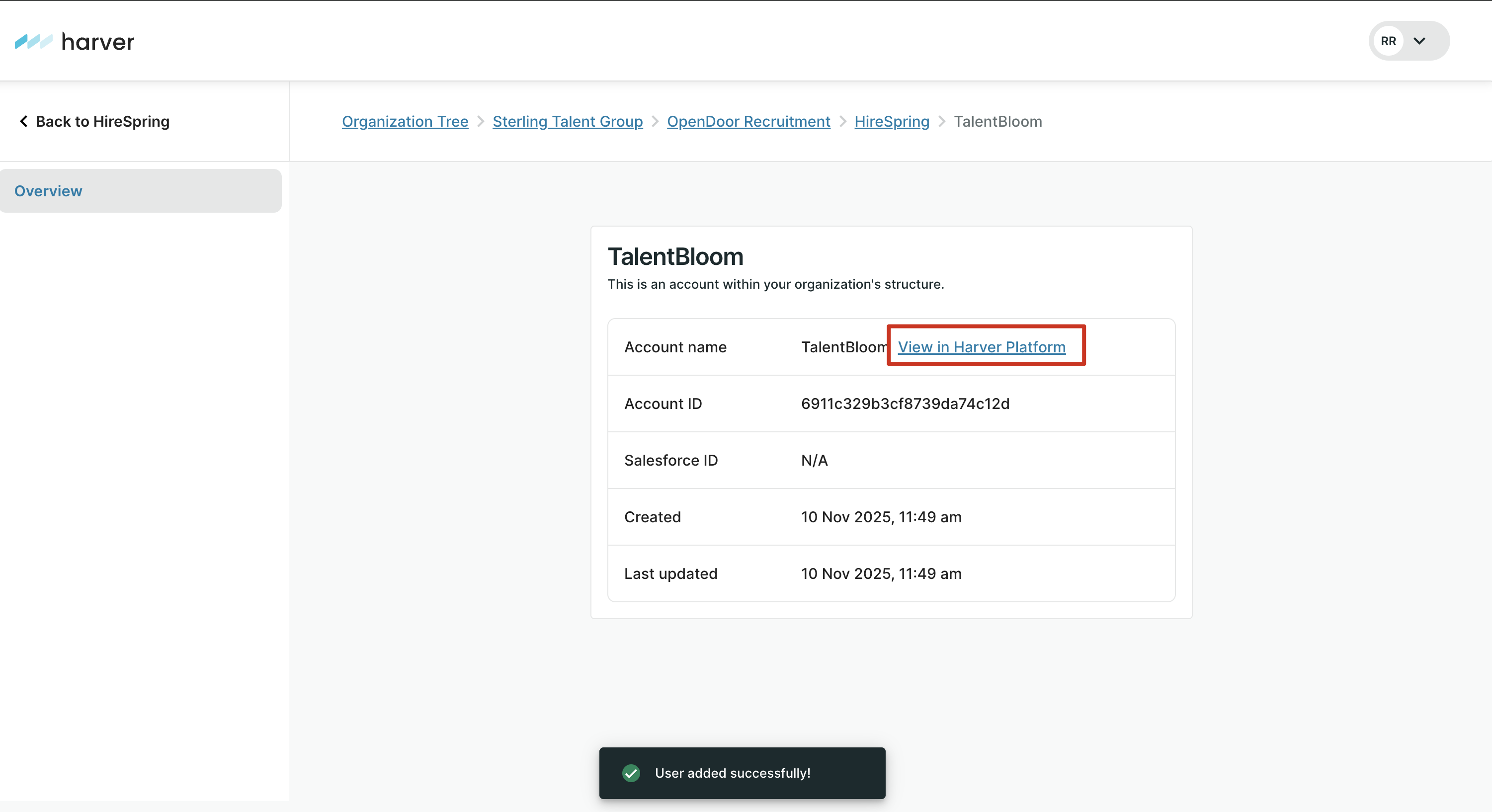Go back to HireSpring

point(102,121)
